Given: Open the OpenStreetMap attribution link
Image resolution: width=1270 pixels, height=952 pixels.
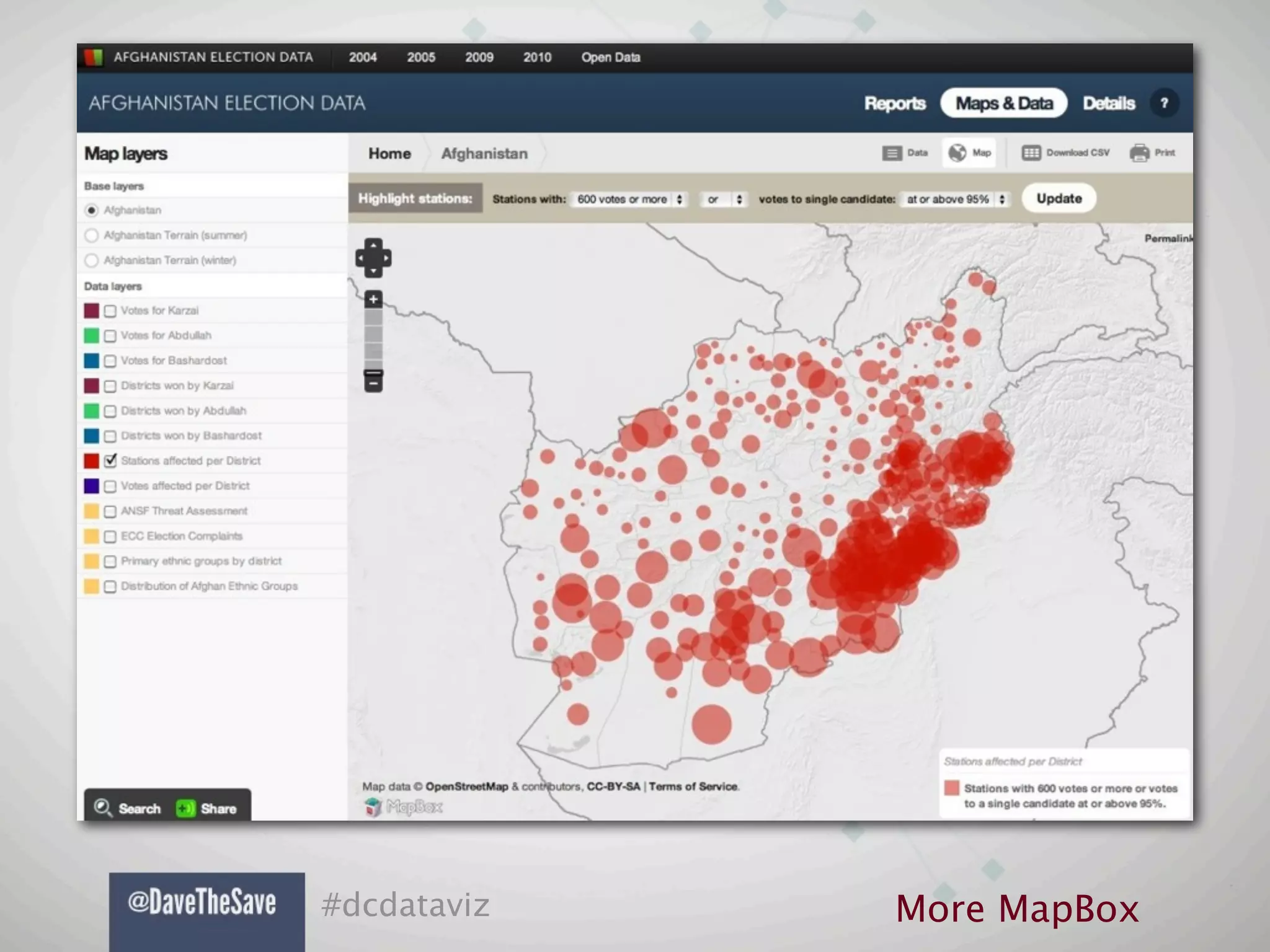Looking at the screenshot, I should (x=466, y=787).
